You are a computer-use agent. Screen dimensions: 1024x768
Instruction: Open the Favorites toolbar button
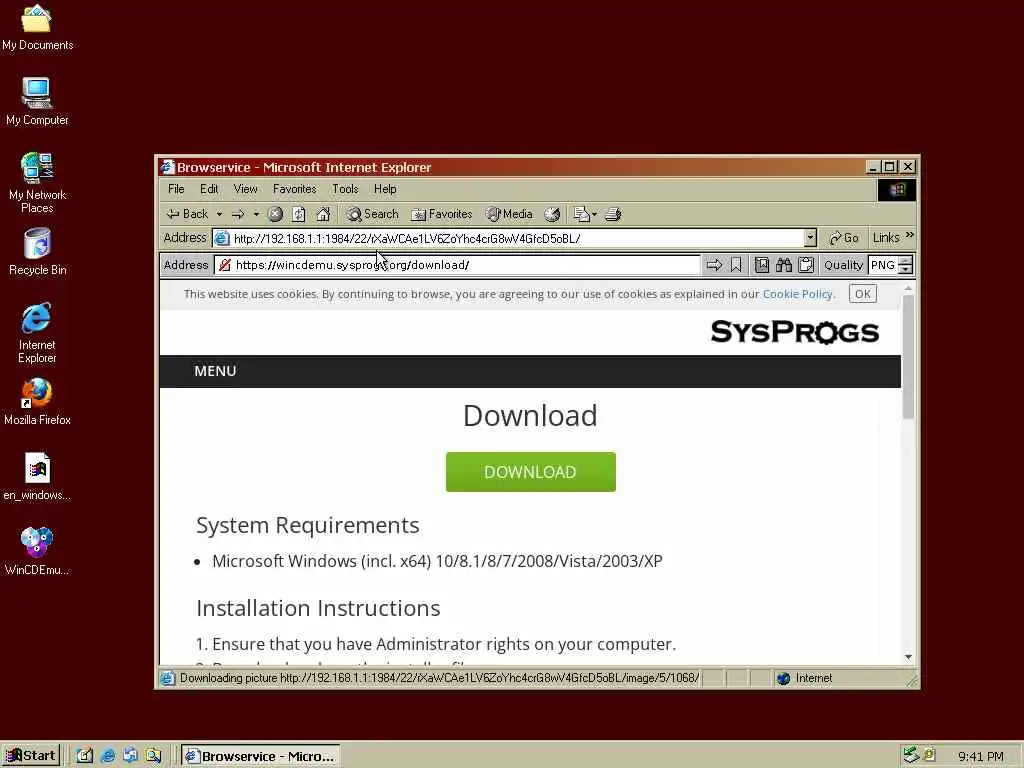coord(441,214)
